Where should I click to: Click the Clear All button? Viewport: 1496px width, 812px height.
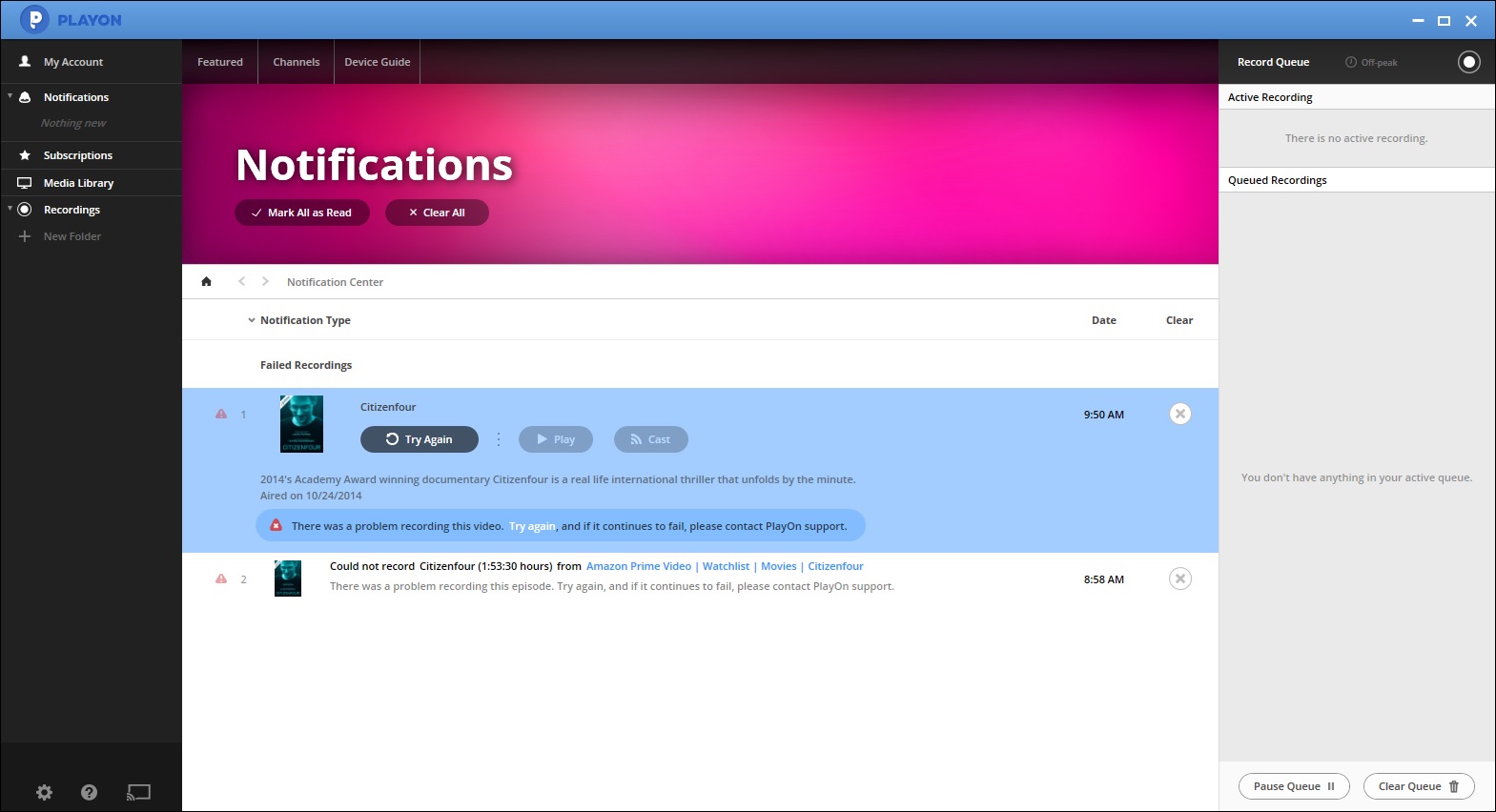click(x=437, y=213)
